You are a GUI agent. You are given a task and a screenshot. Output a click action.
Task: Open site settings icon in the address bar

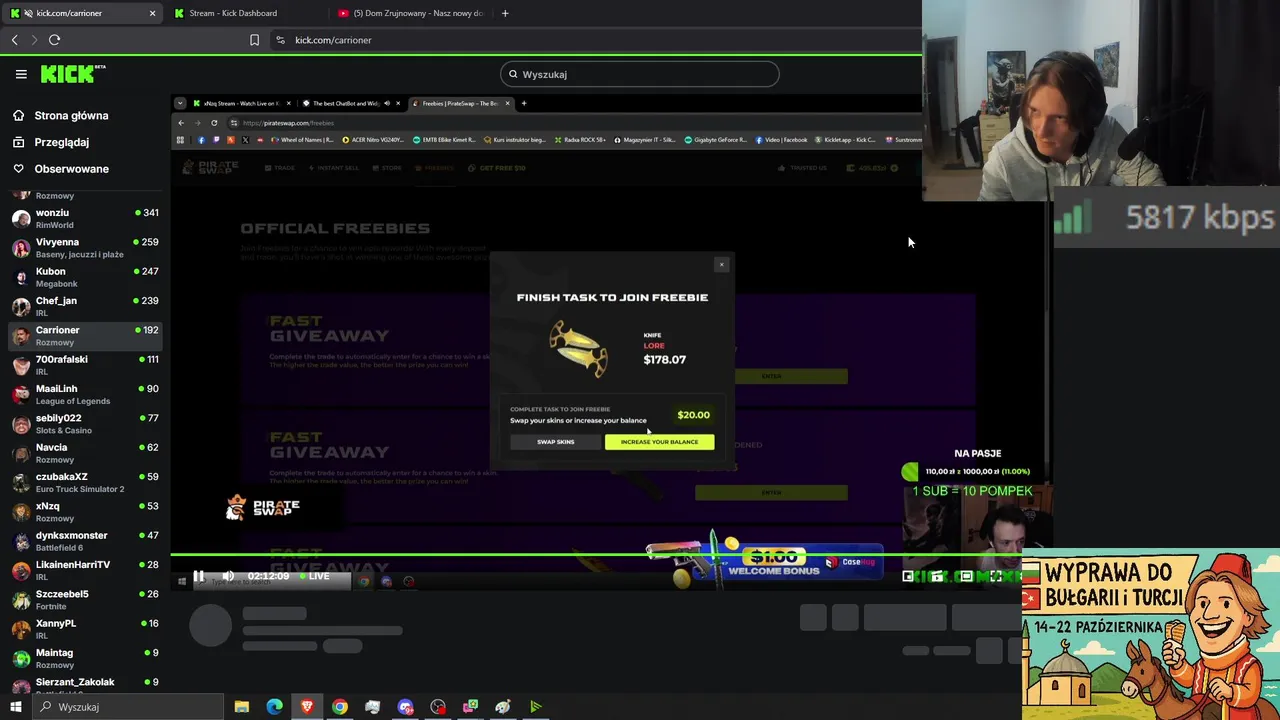coord(280,40)
